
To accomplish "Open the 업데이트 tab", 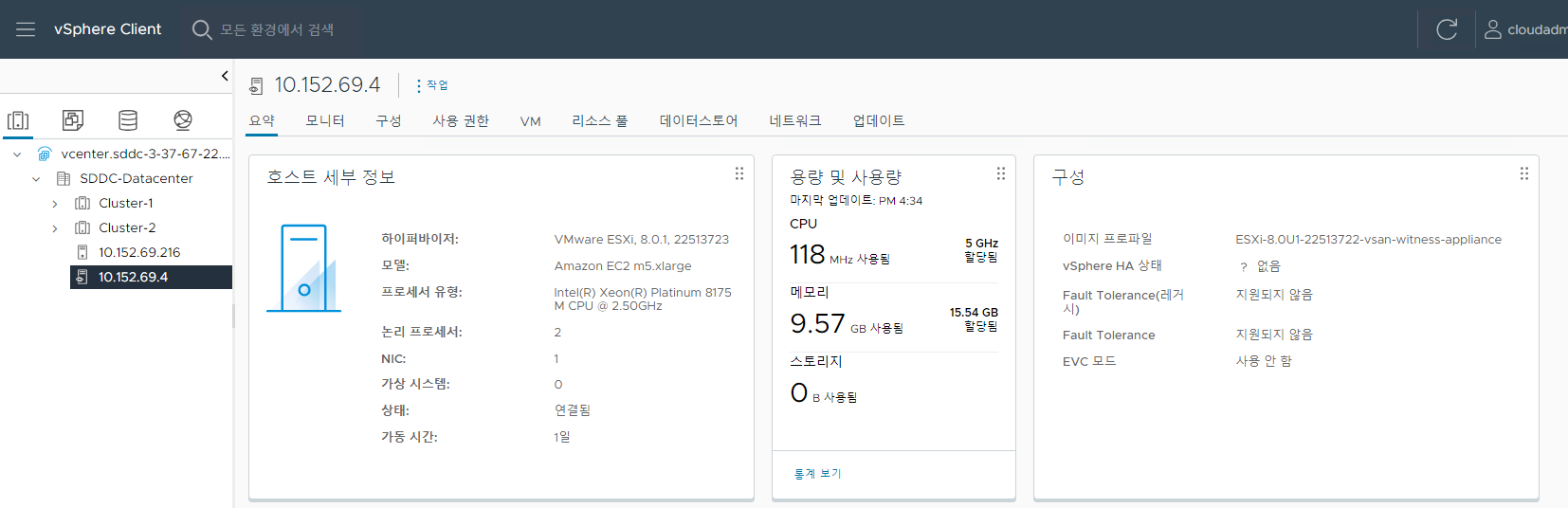I will pyautogui.click(x=879, y=120).
